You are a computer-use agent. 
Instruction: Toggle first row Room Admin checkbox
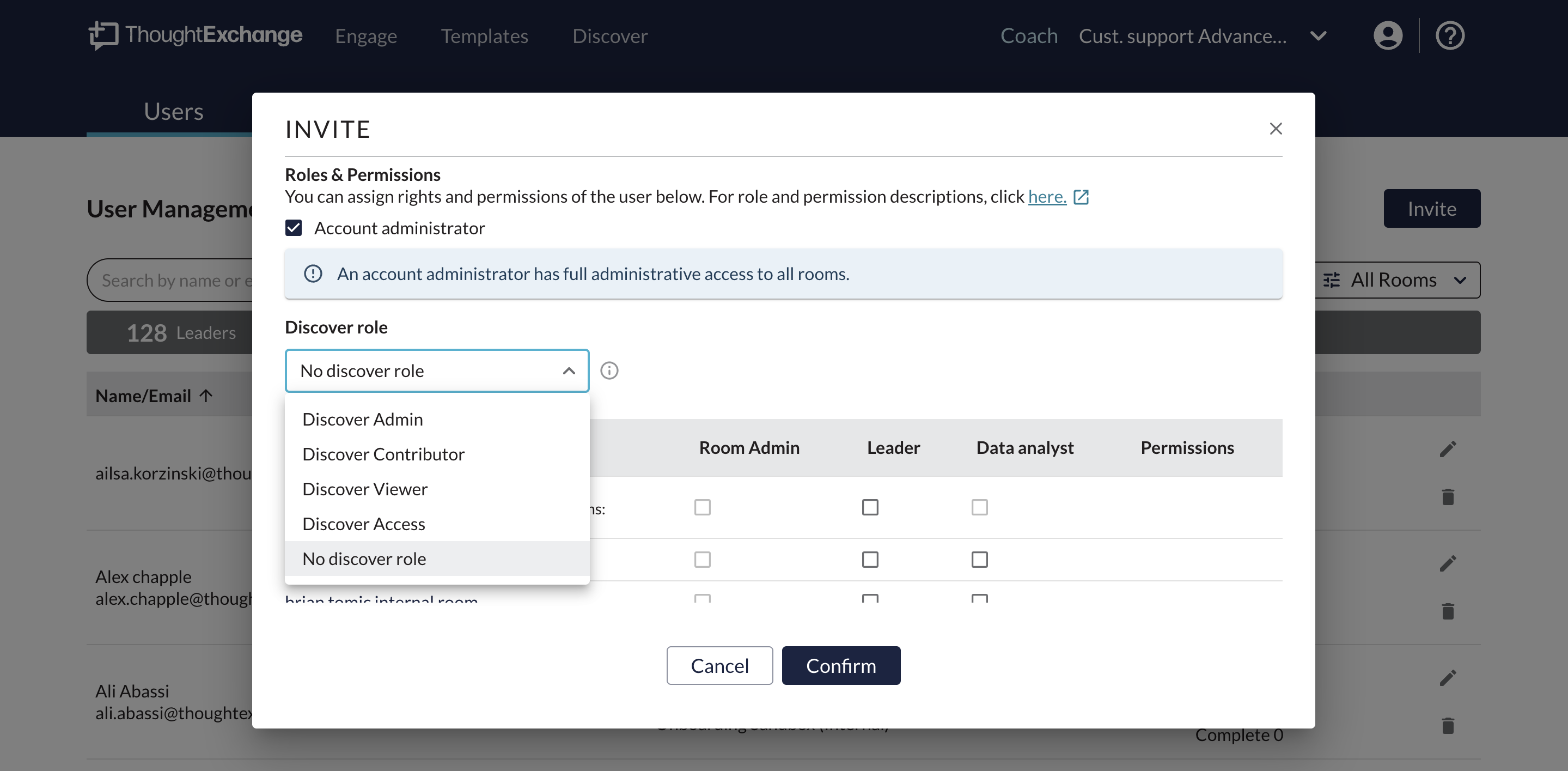(x=703, y=507)
